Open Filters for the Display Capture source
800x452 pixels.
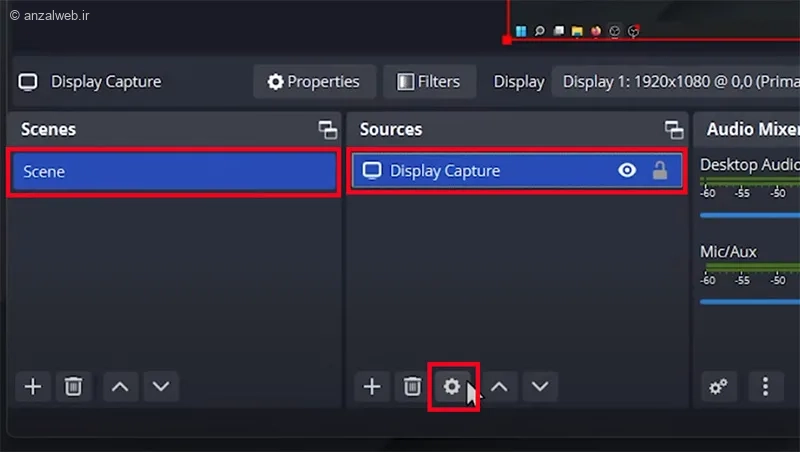tap(430, 82)
